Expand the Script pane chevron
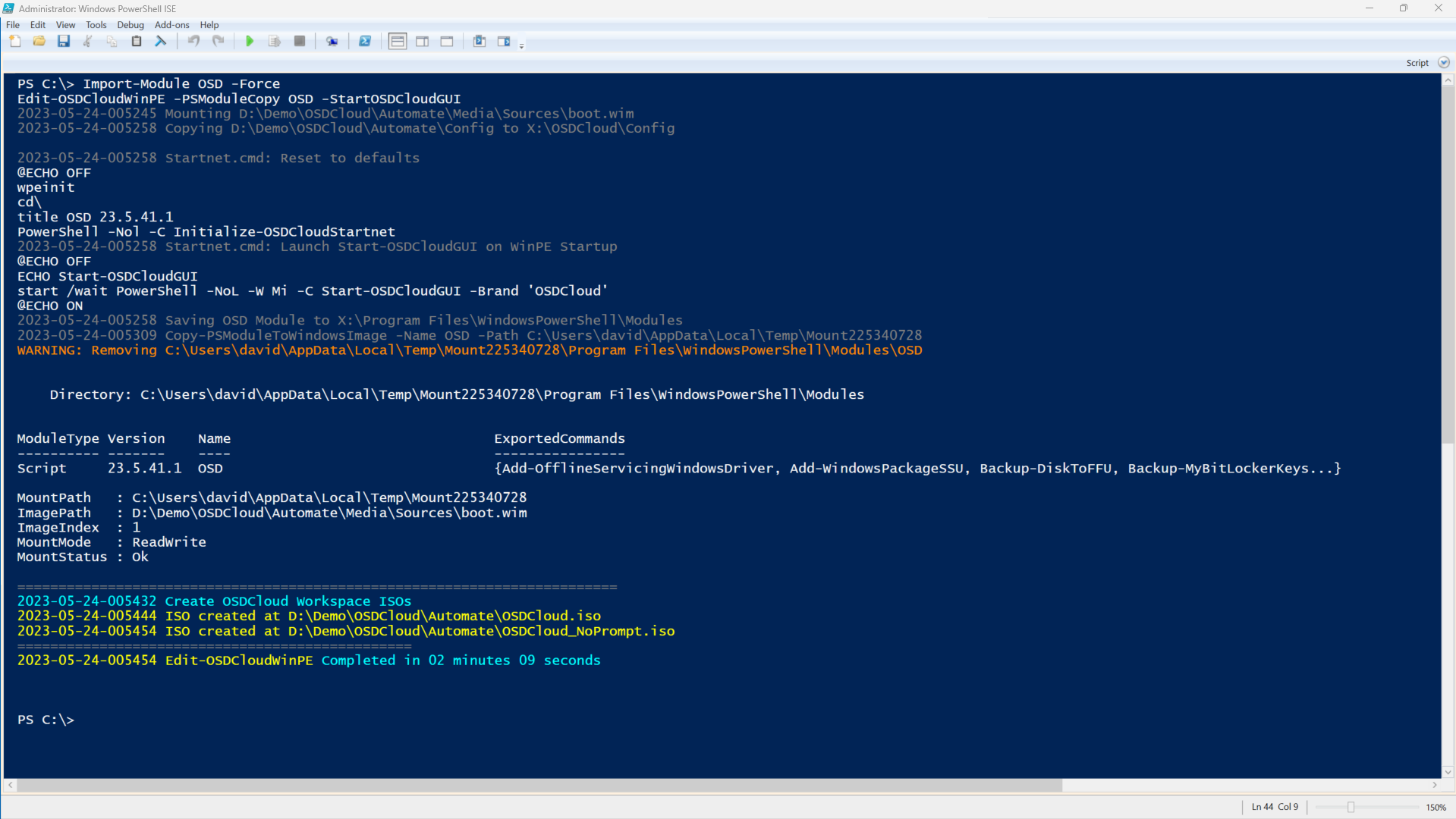Screen dimensions: 1456x819 pos(1444,63)
